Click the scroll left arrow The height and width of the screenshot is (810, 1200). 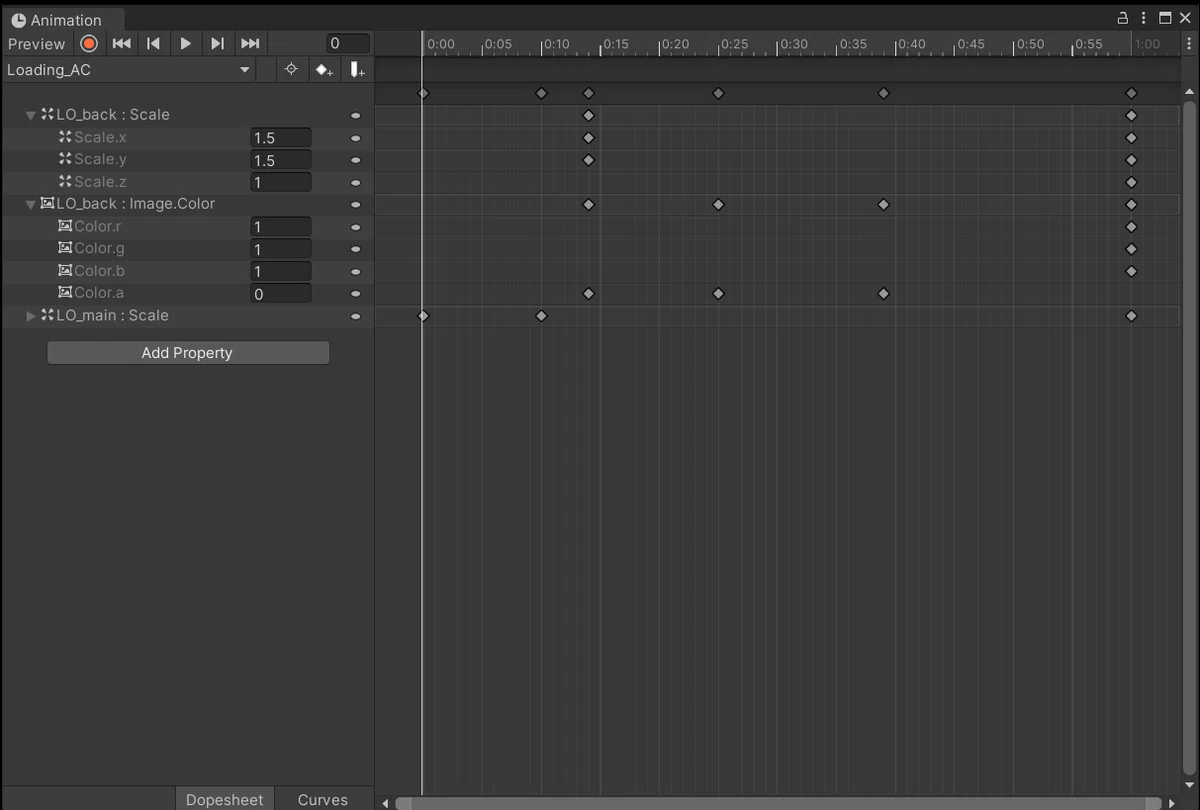coord(385,803)
